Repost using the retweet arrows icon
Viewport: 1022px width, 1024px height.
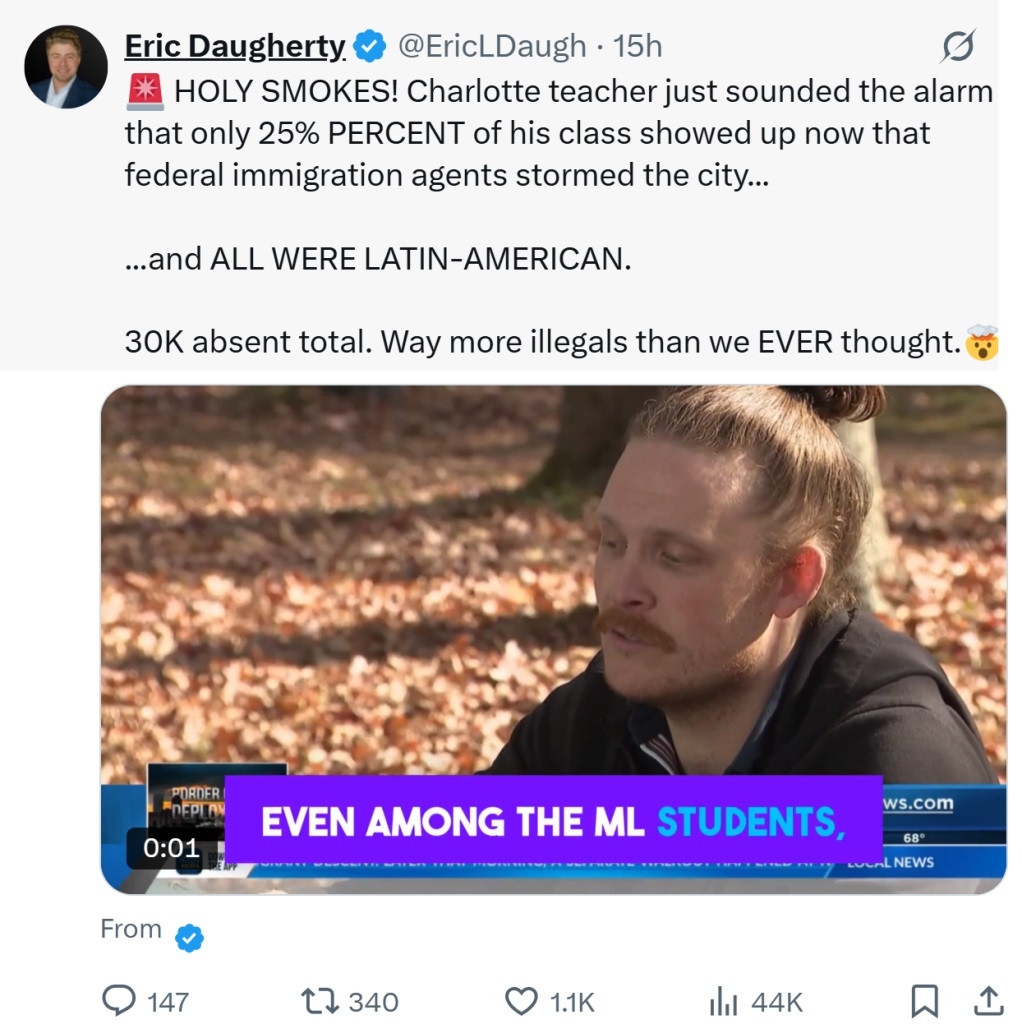point(320,1001)
